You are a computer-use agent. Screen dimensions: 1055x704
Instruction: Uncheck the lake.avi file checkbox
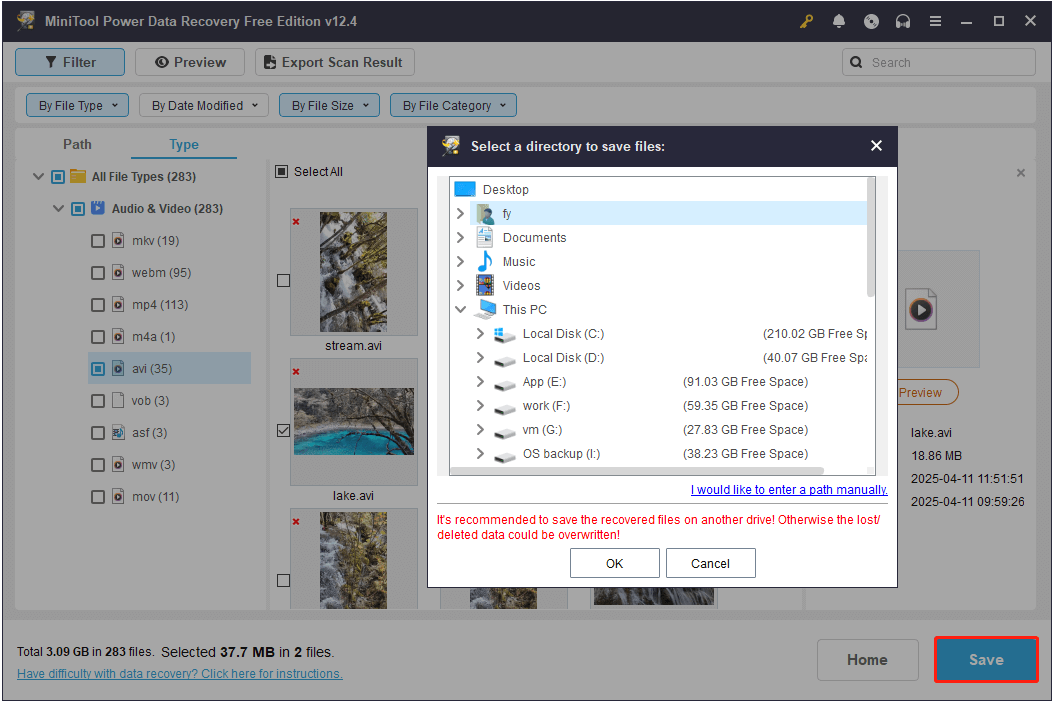coord(283,431)
